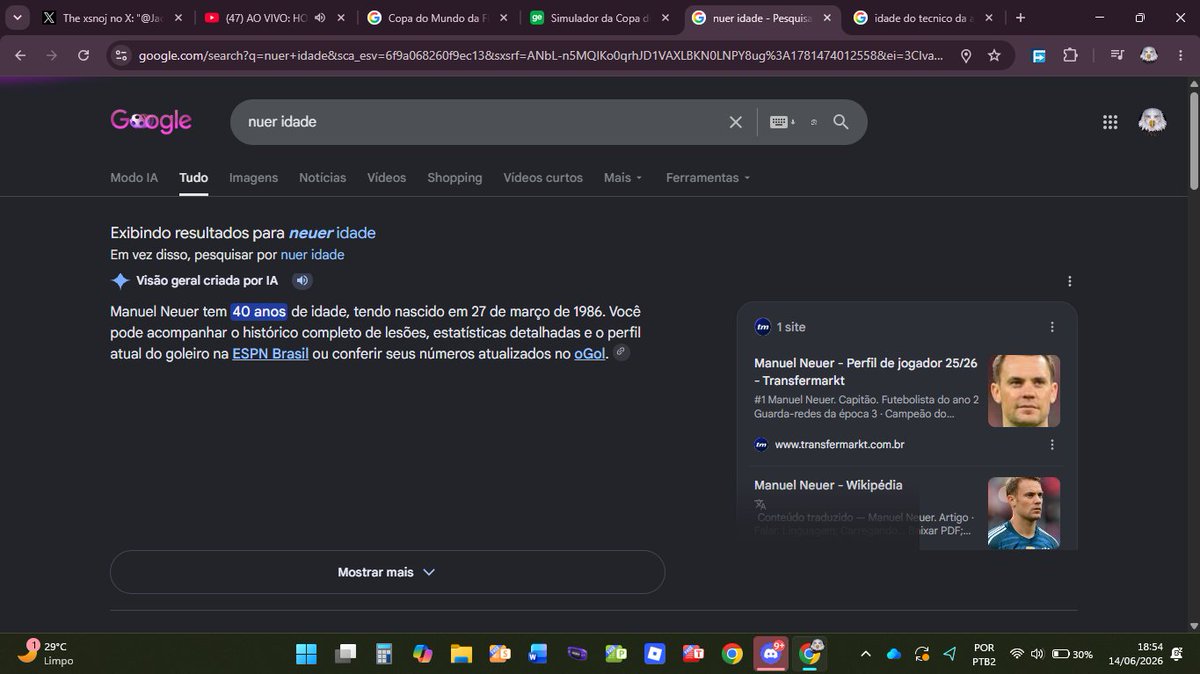This screenshot has height=674, width=1200.
Task: Switch to the Modo IA tab
Action: coord(134,177)
